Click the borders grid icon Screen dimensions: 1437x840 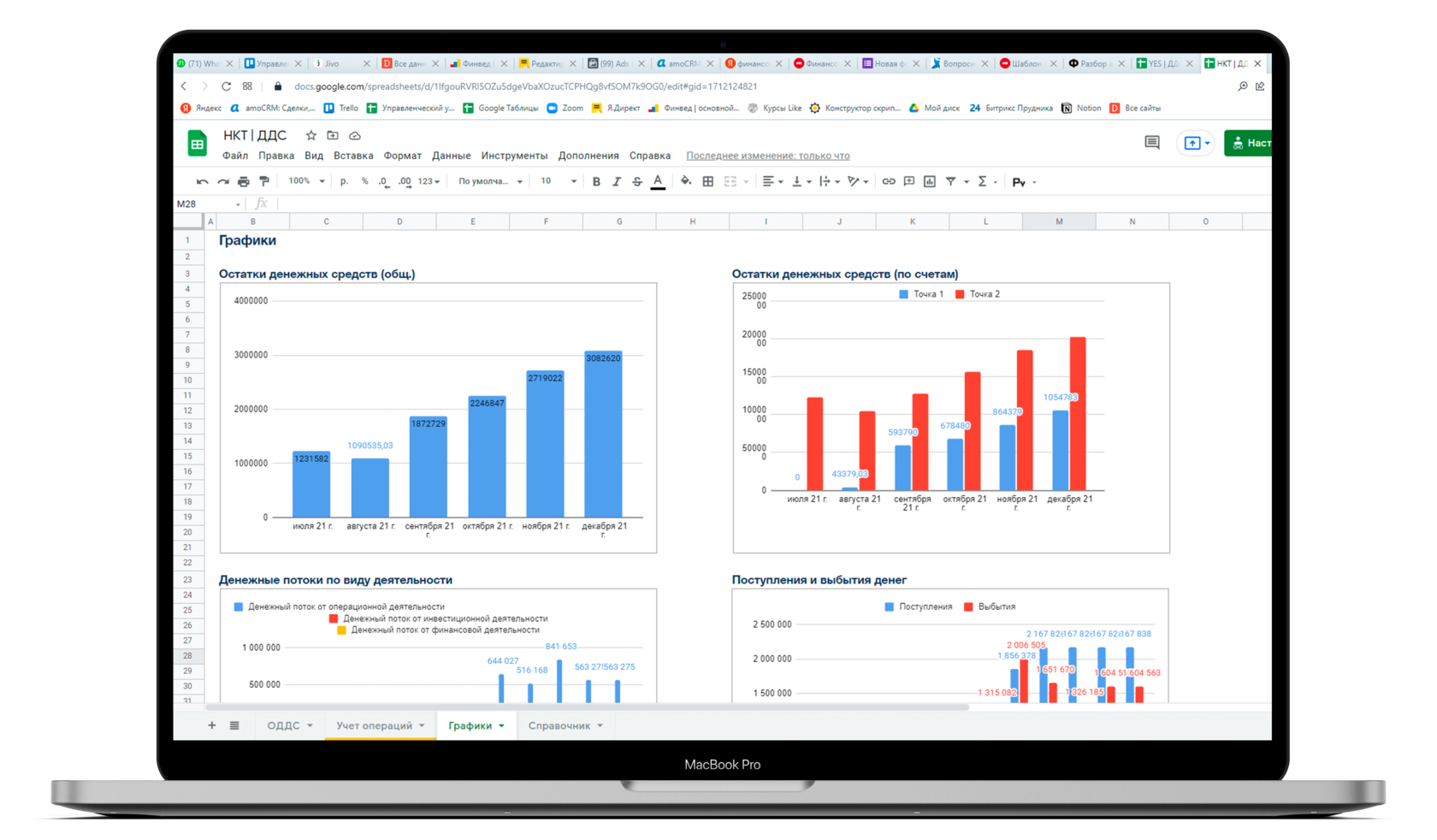pos(708,181)
